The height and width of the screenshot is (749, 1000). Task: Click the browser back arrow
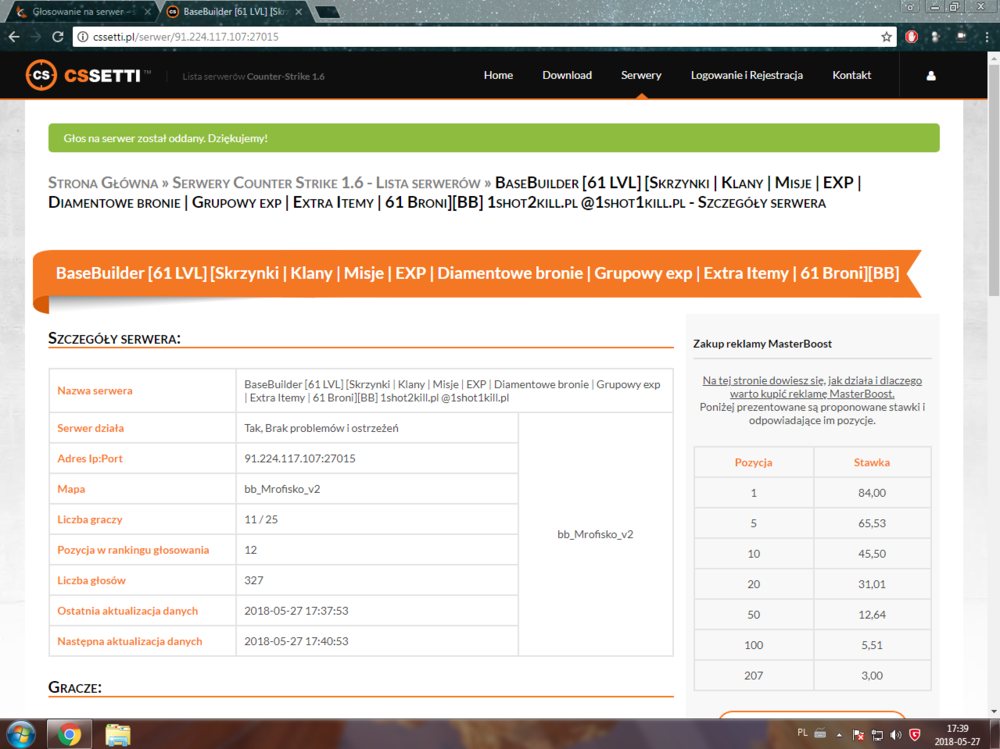(x=14, y=37)
